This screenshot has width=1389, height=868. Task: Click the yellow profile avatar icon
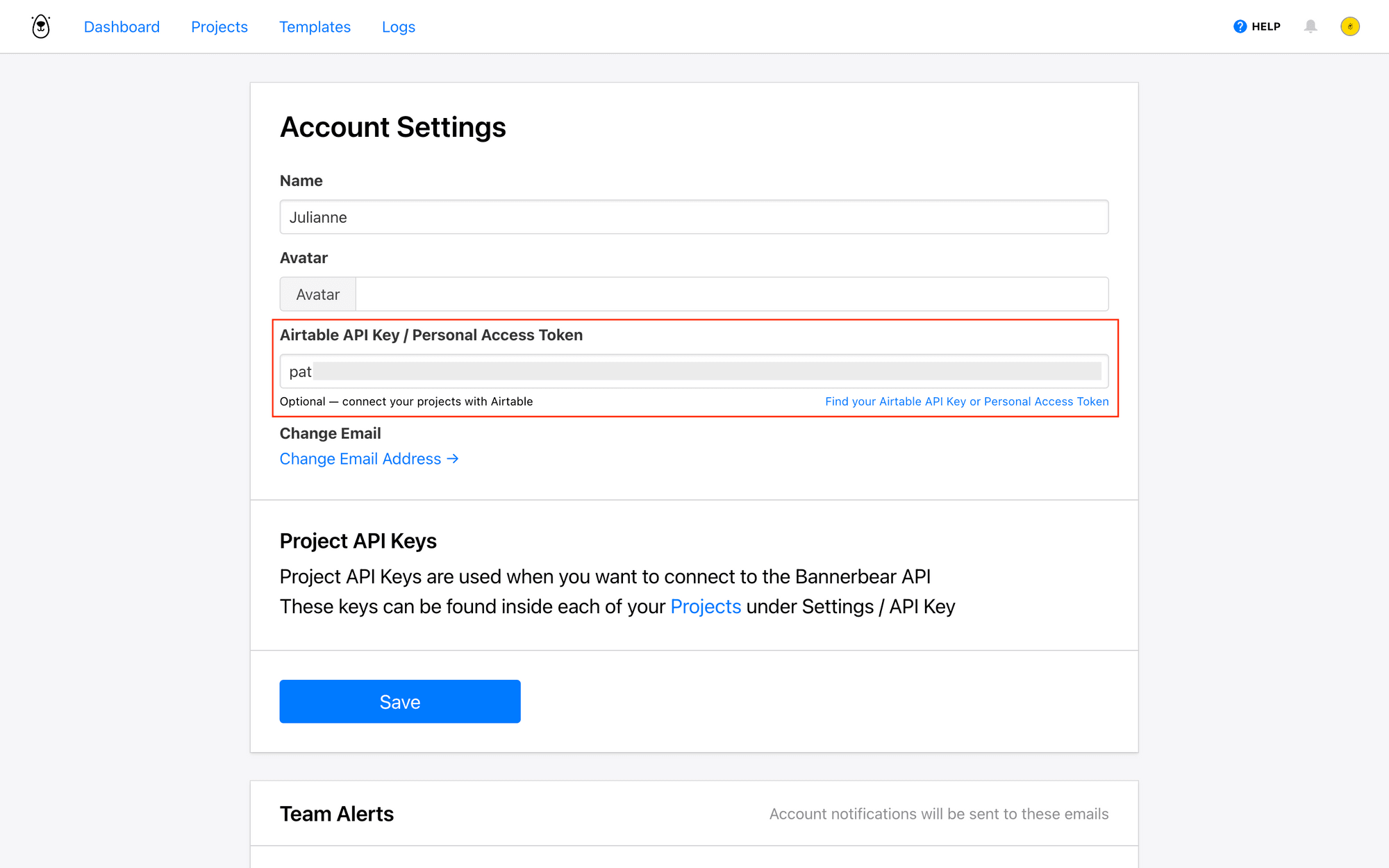1350,26
